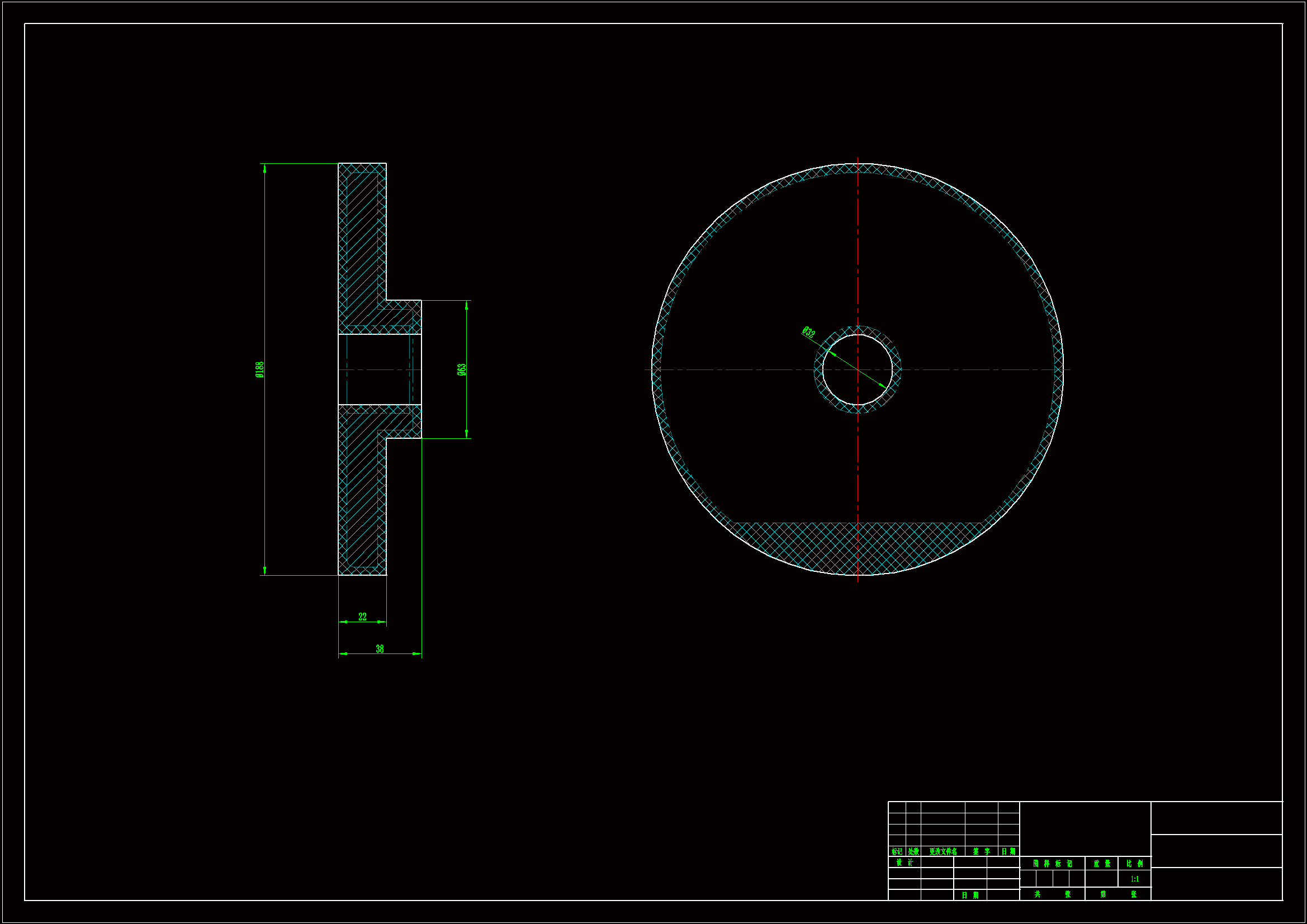
Task: Select the 第 张 sheet number cell
Action: tap(1118, 894)
